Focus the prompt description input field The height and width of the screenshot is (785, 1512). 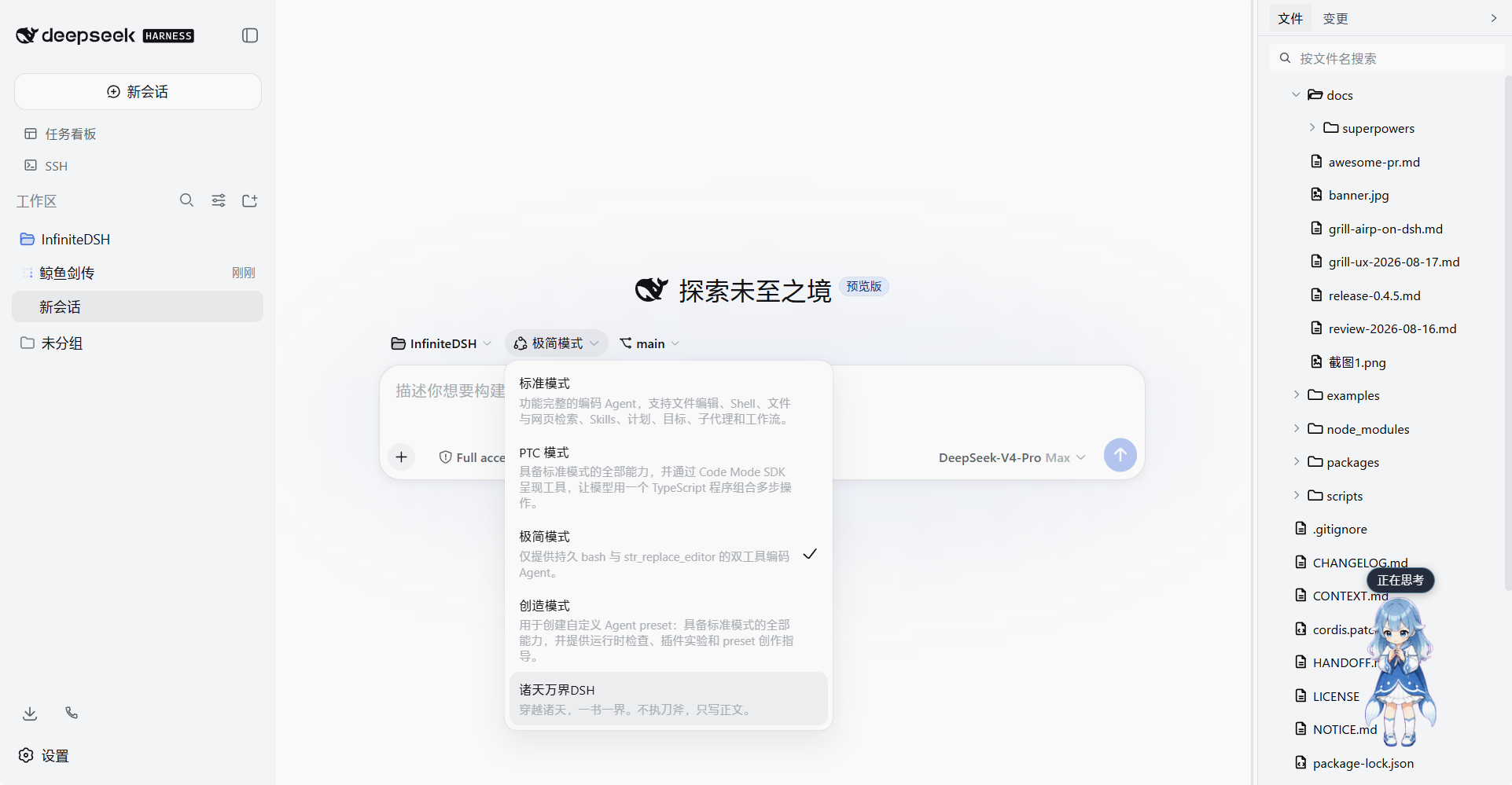(x=450, y=391)
